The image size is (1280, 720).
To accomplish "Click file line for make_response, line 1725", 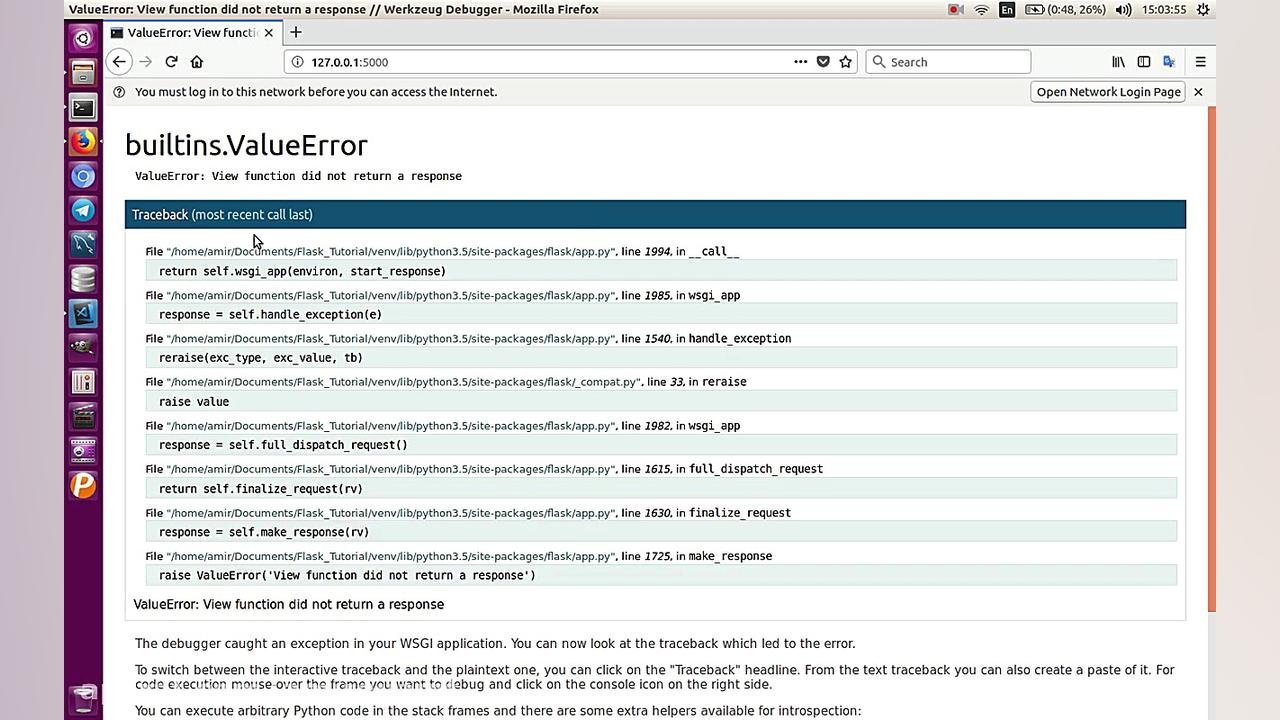I will (x=459, y=556).
